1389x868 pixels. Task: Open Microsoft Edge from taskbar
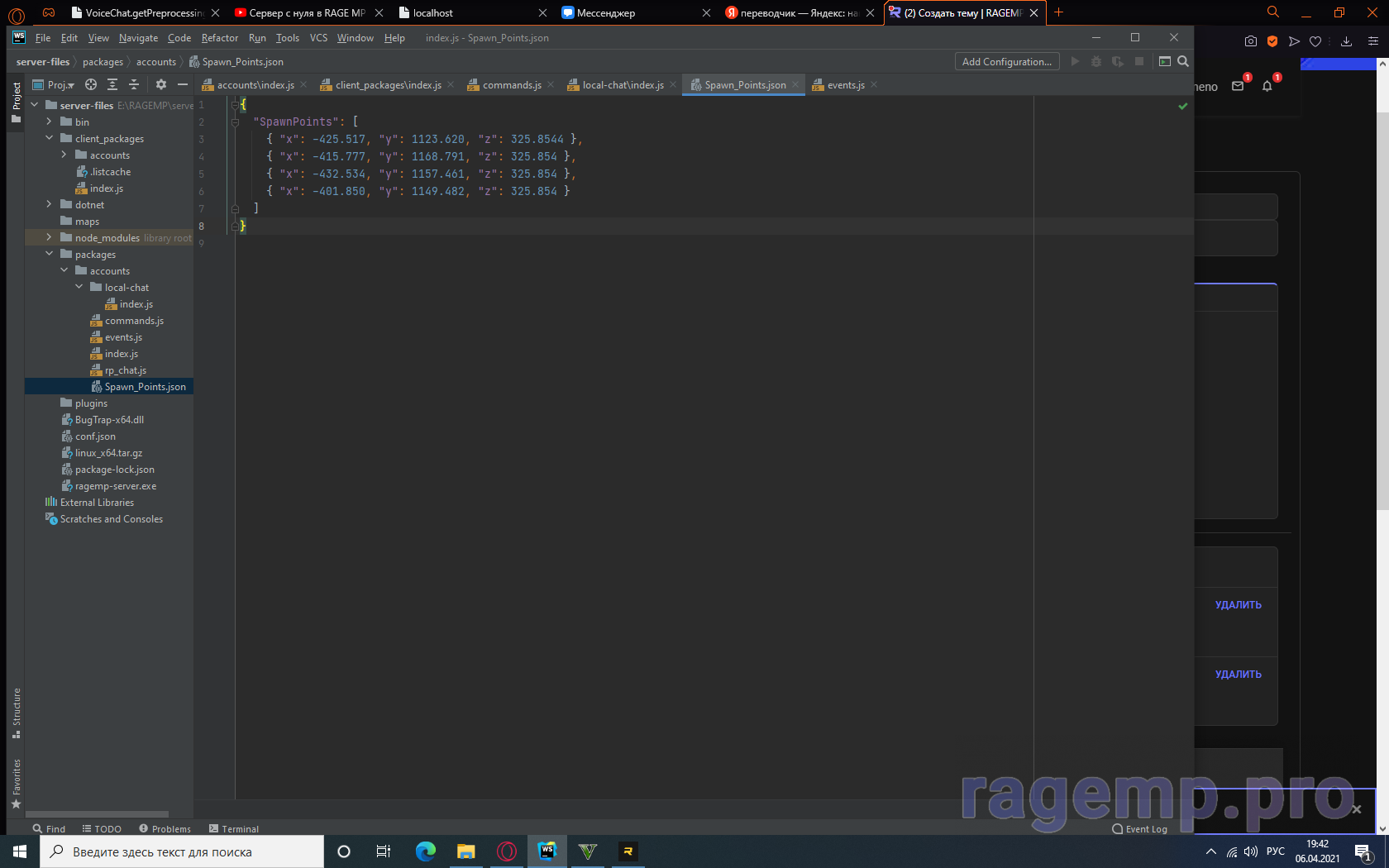point(426,851)
